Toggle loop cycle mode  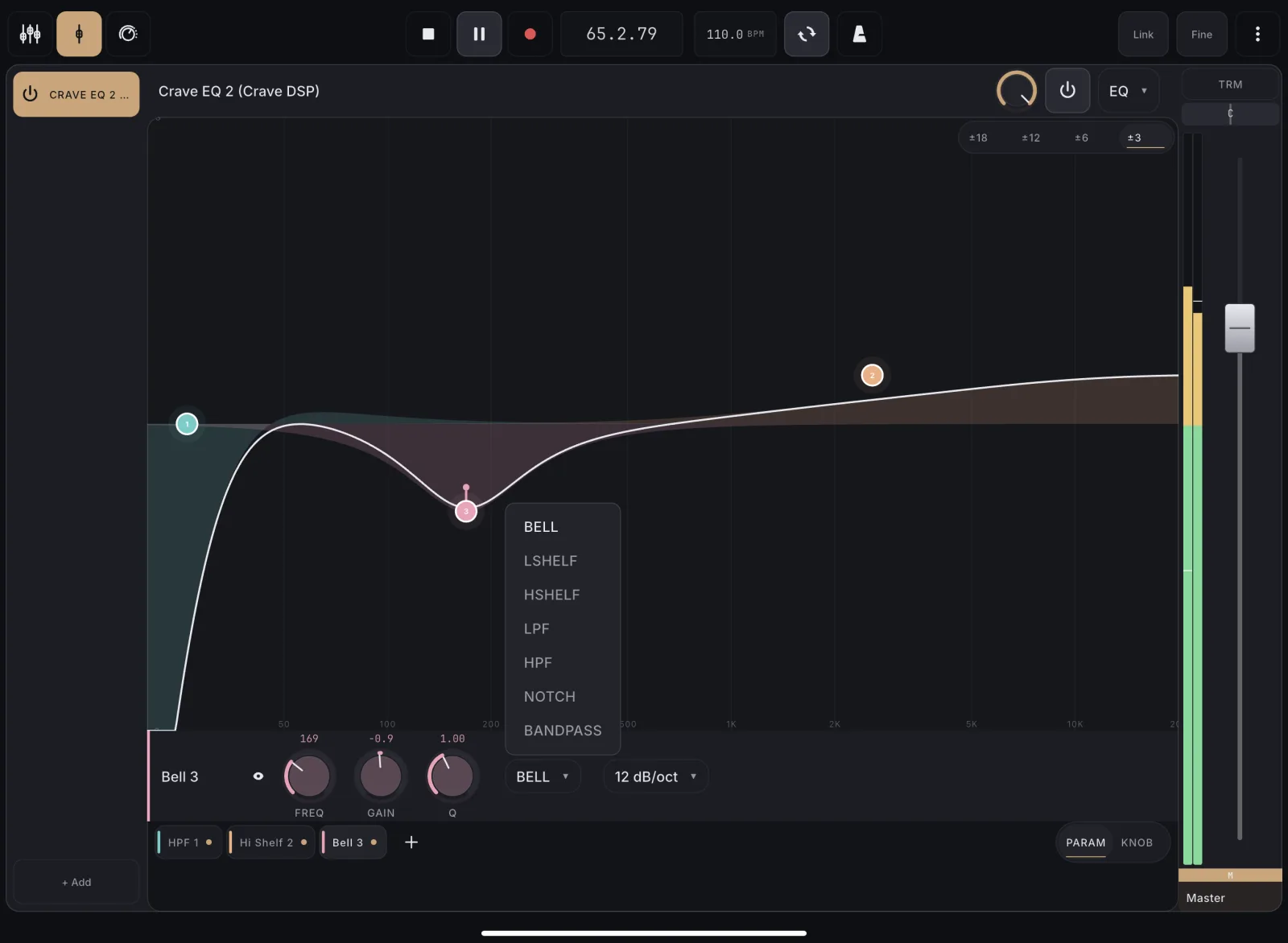click(807, 34)
